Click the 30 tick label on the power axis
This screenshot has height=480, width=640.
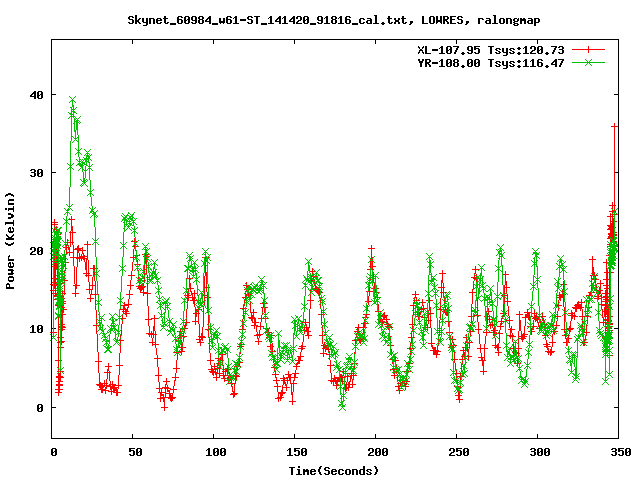tap(37, 173)
